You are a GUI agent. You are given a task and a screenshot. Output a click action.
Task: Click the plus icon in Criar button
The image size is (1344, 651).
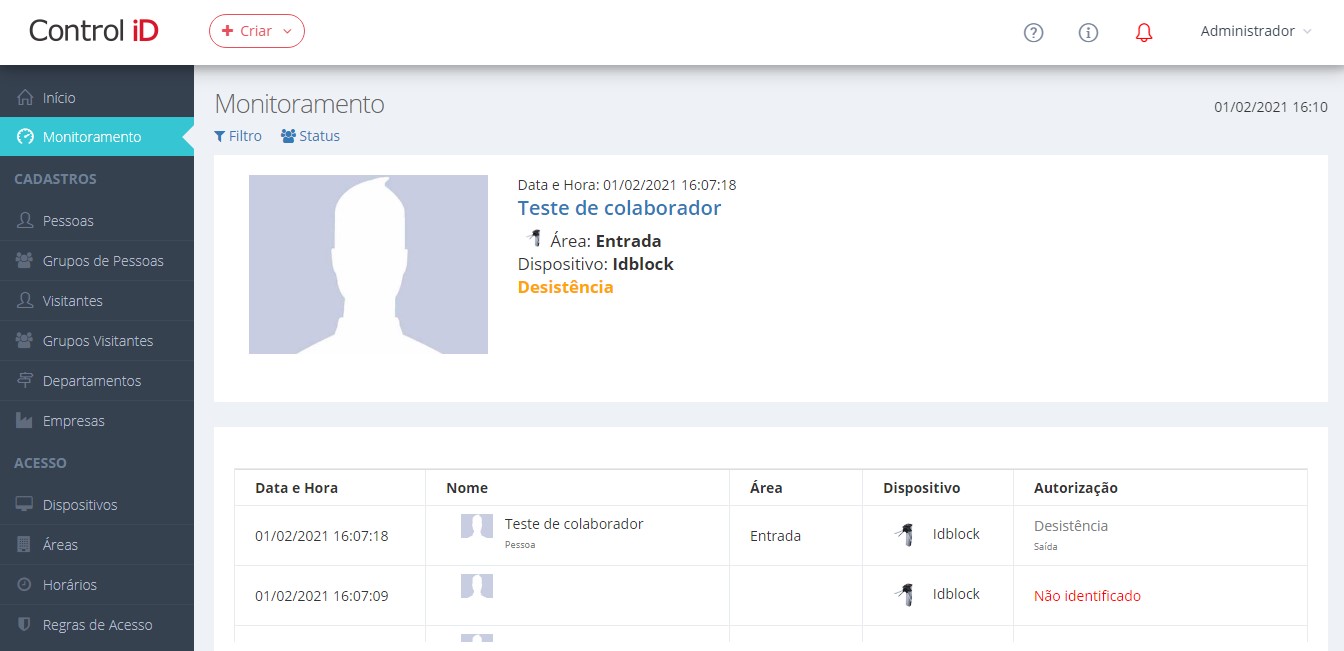(227, 31)
